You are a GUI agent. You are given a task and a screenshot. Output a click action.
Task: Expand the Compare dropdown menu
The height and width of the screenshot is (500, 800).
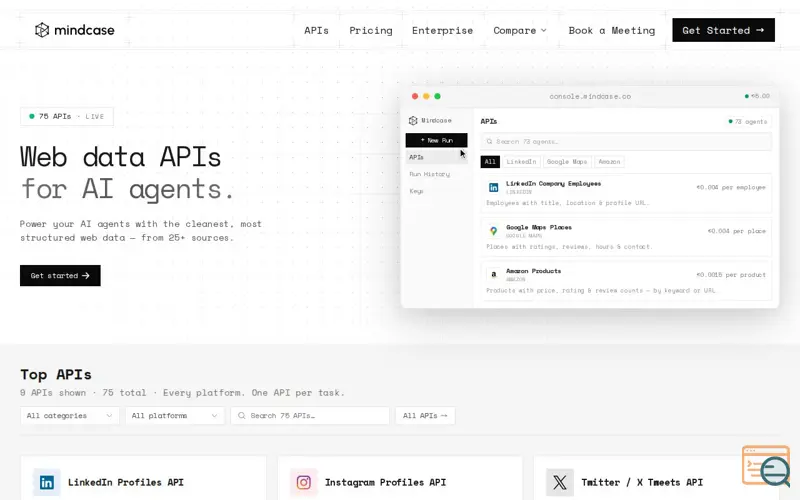(x=520, y=31)
